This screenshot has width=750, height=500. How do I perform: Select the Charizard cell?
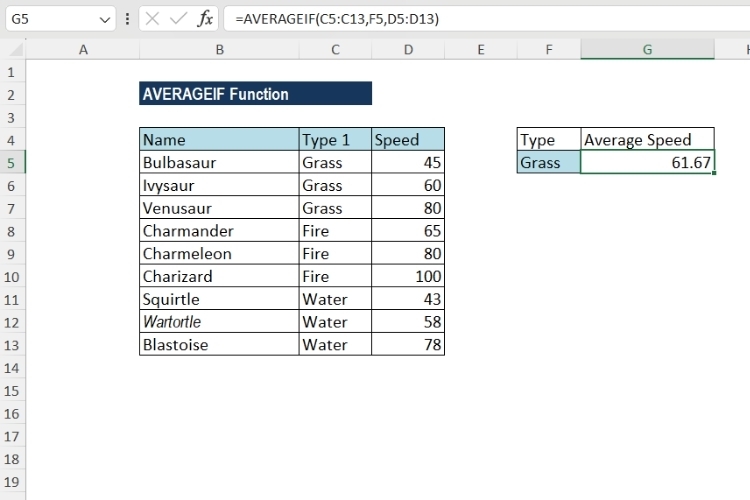[219, 276]
